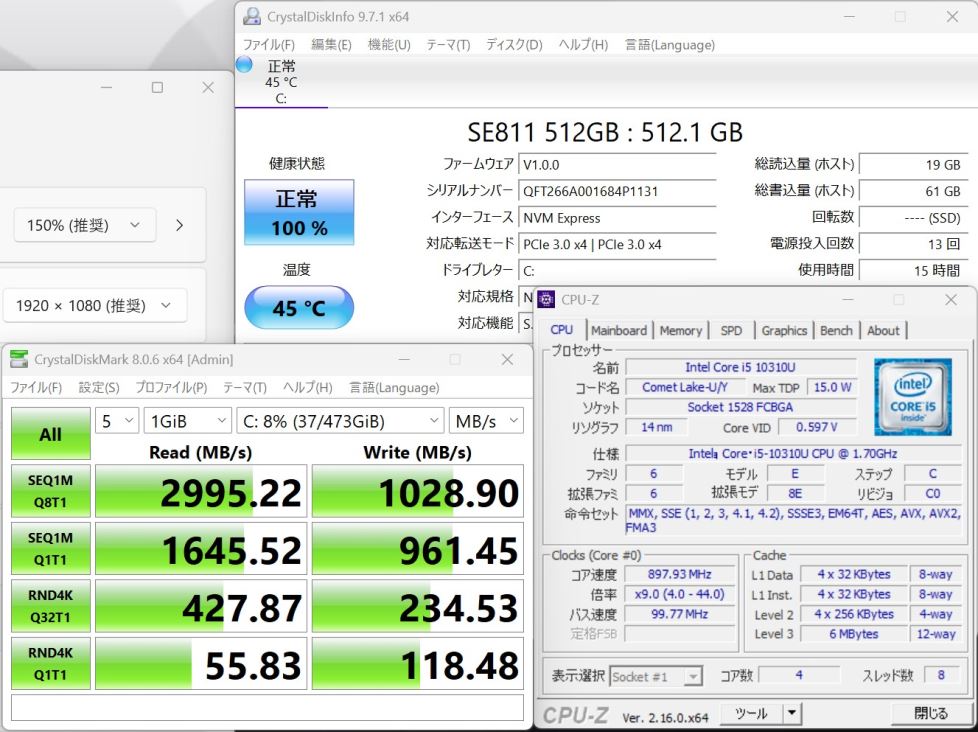
Task: Open the ディスク(D) menu in CrystalDiskInfo
Action: pos(514,45)
